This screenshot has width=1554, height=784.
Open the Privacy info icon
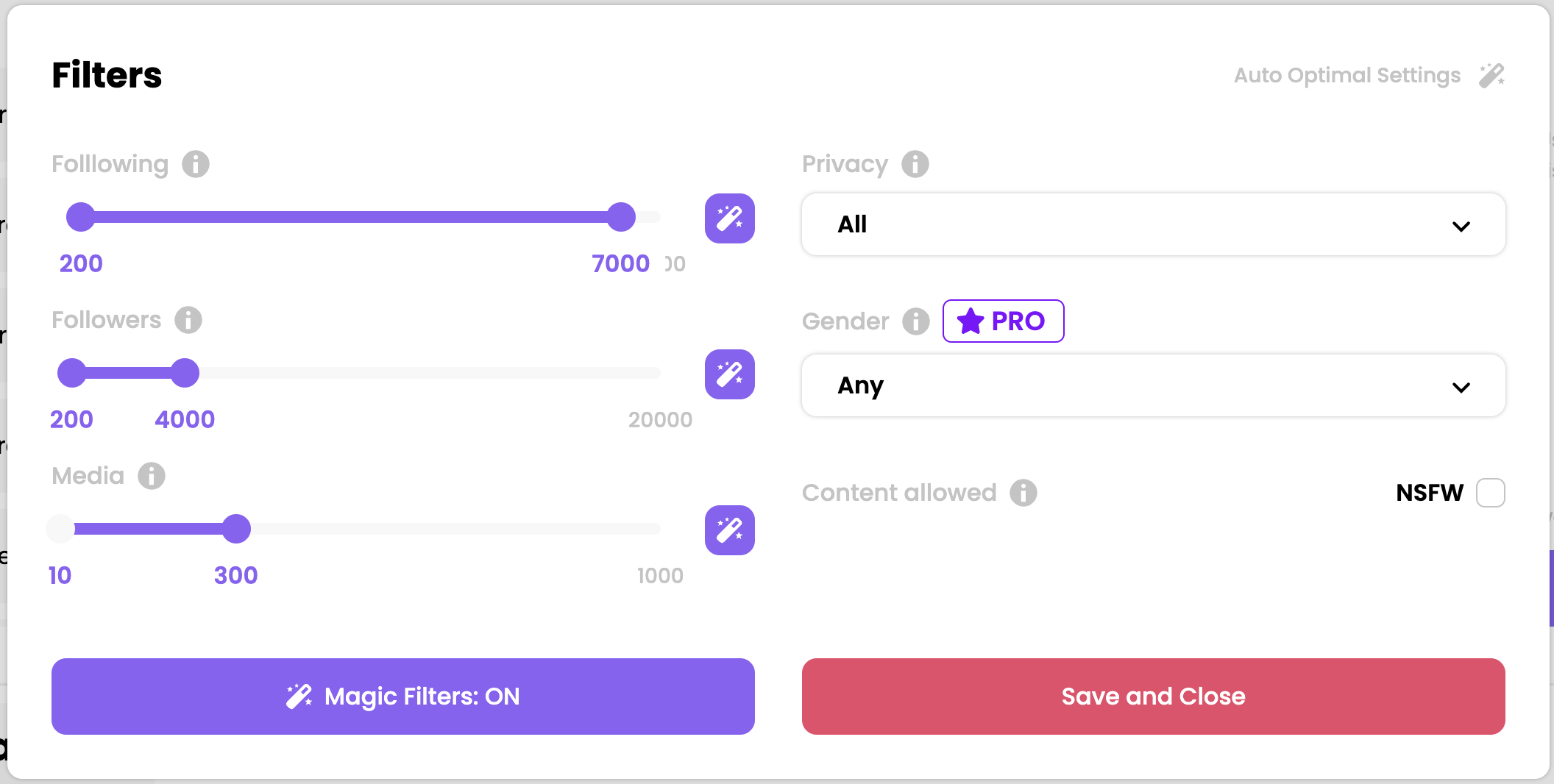pos(915,164)
